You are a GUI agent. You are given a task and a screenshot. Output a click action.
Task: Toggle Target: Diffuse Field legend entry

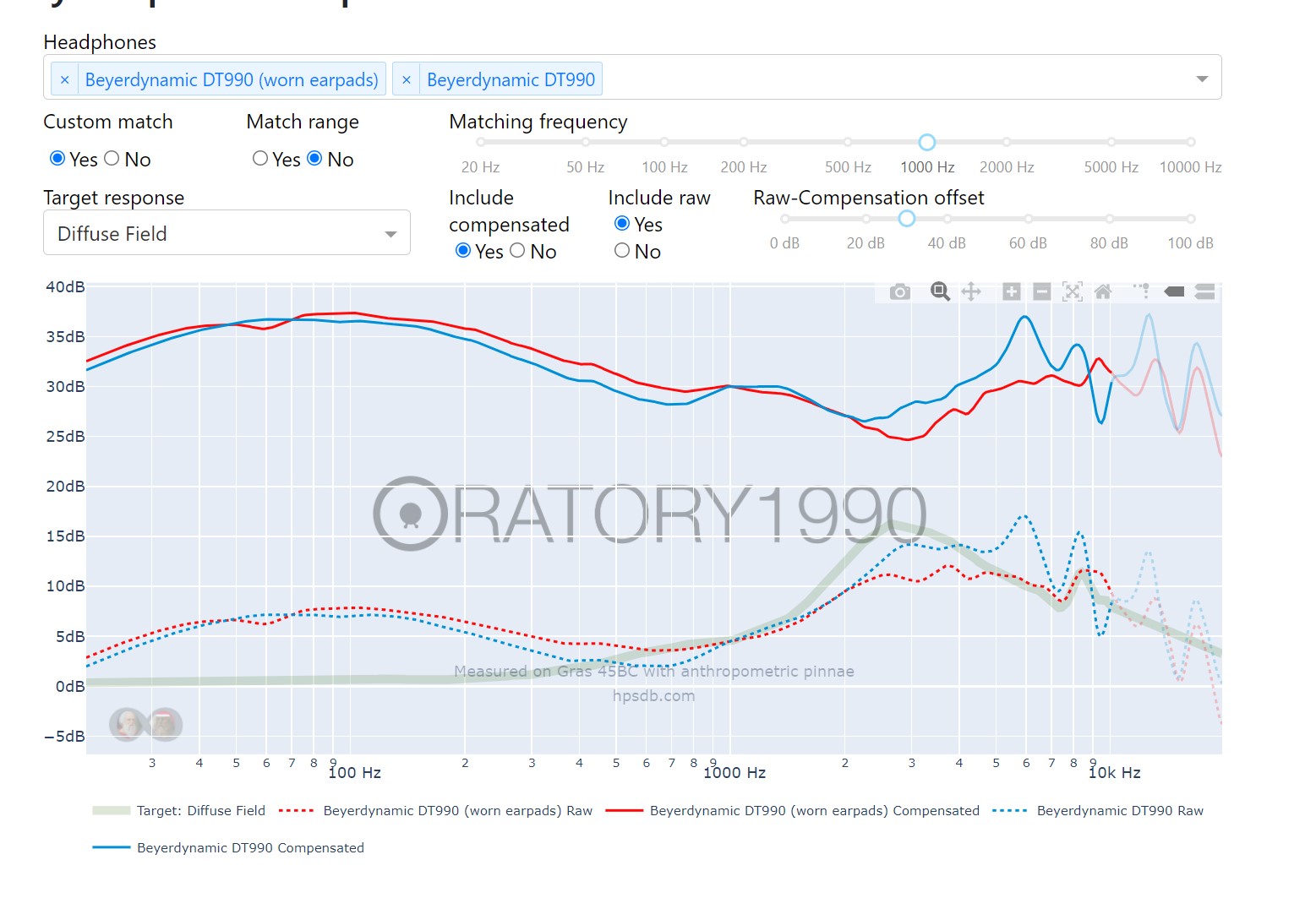[x=179, y=811]
